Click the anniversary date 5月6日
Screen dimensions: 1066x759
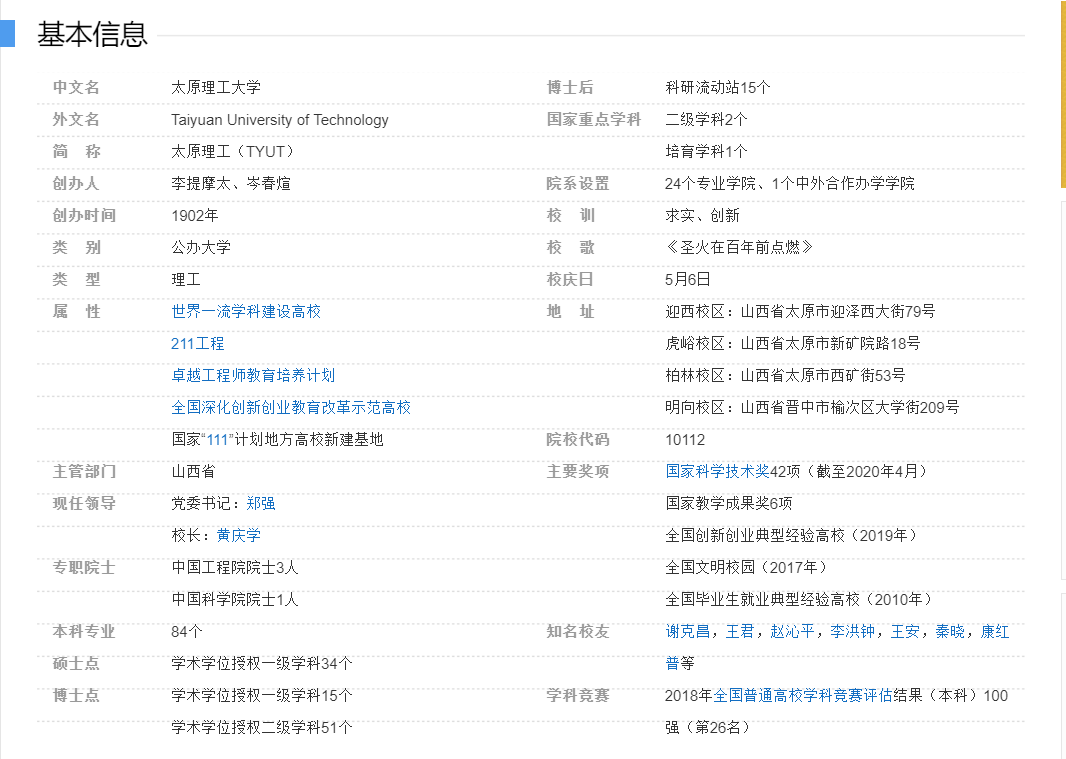point(688,280)
